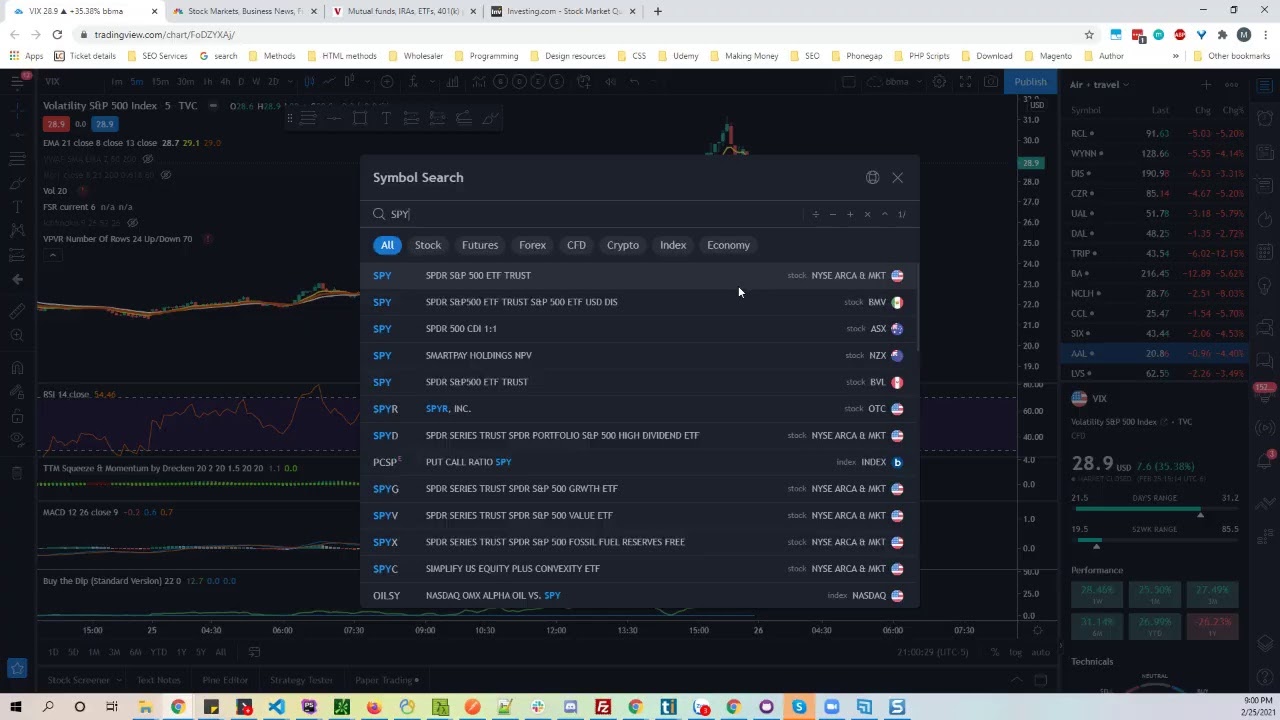This screenshot has width=1280, height=720.
Task: Open Strategy Tester bottom tab
Action: click(301, 680)
